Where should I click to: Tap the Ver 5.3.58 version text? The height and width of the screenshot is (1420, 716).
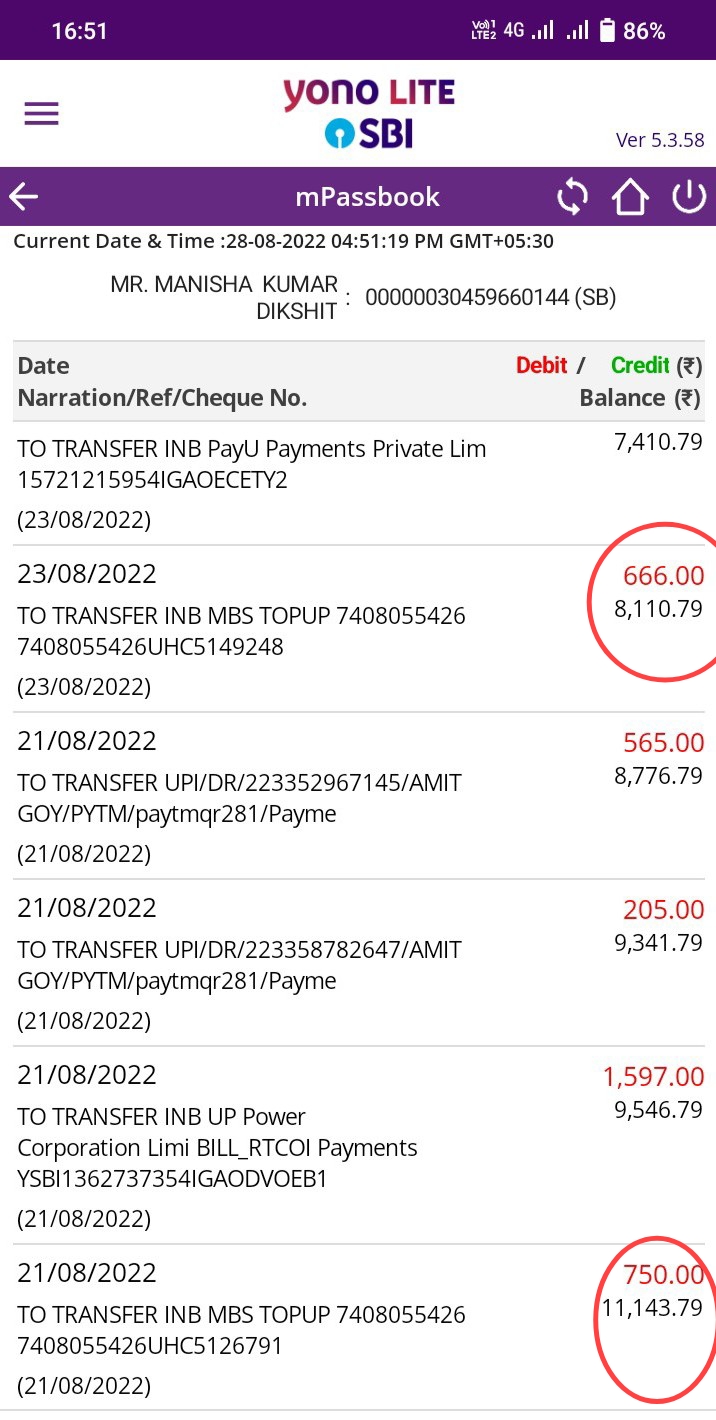[x=660, y=140]
